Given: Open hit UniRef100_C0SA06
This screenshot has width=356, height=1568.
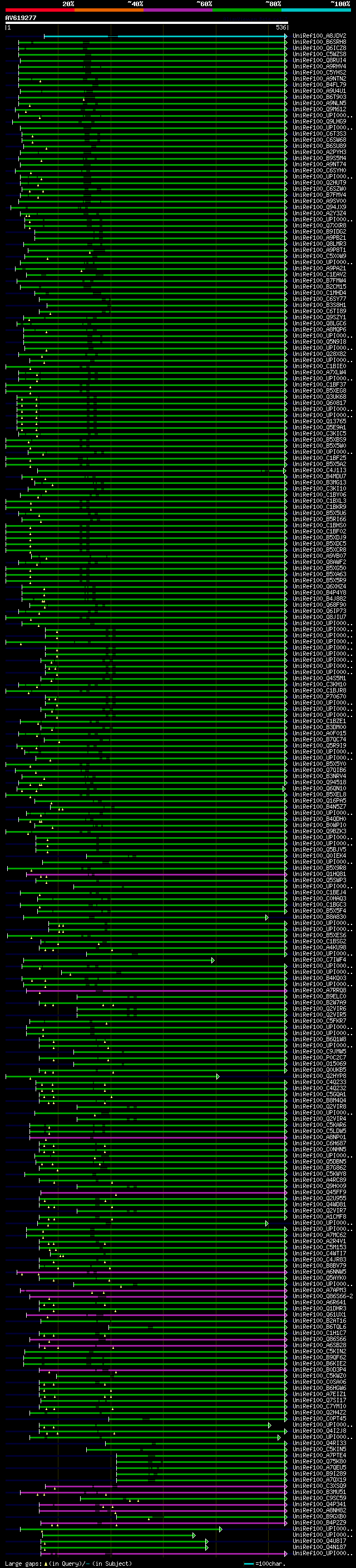Looking at the screenshot, I should [x=319, y=1382].
